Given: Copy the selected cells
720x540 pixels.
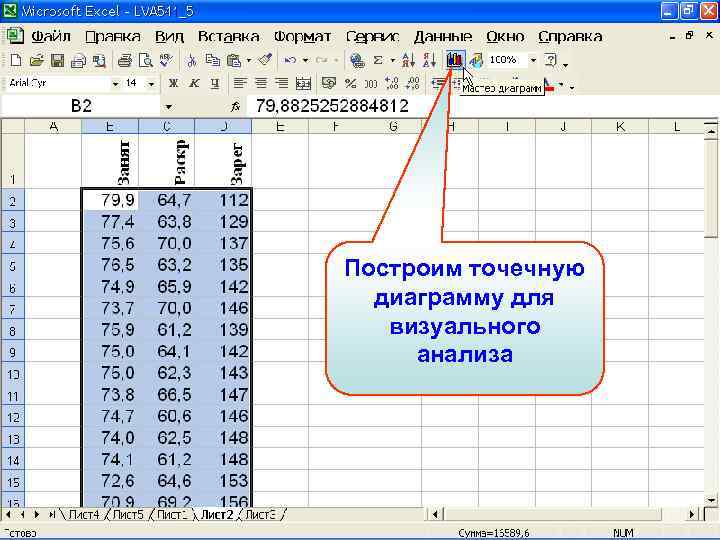Looking at the screenshot, I should pyautogui.click(x=213, y=60).
